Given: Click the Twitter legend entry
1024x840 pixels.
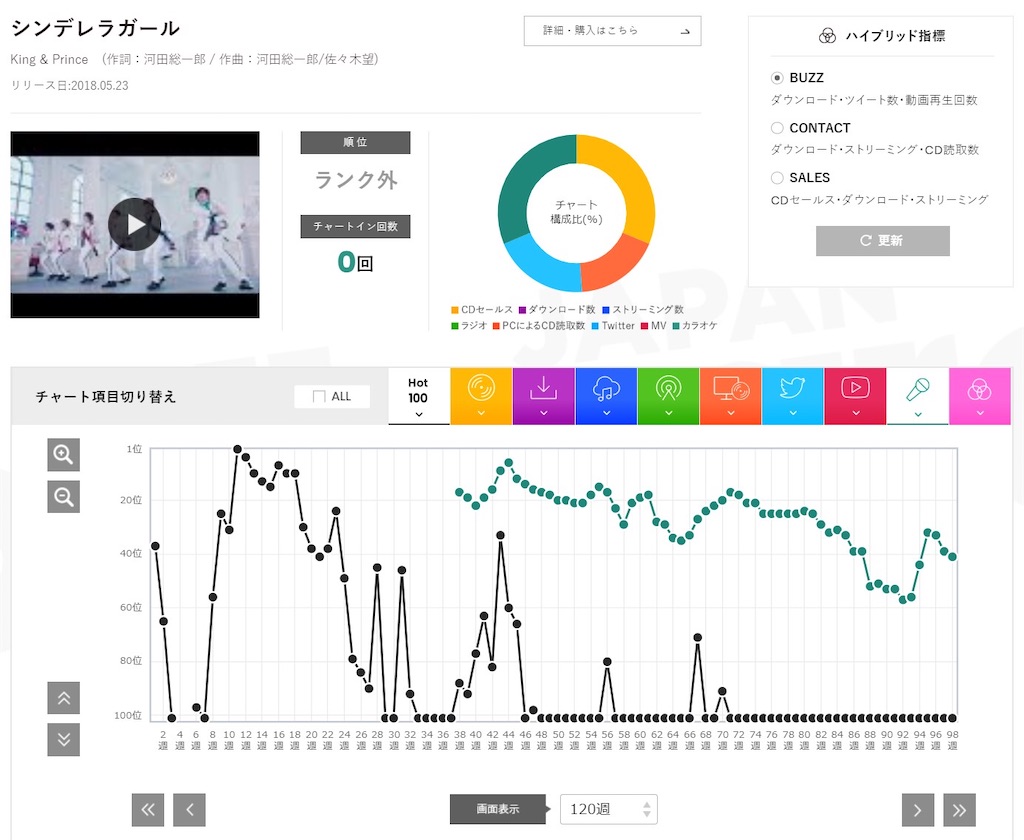Looking at the screenshot, I should (613, 325).
